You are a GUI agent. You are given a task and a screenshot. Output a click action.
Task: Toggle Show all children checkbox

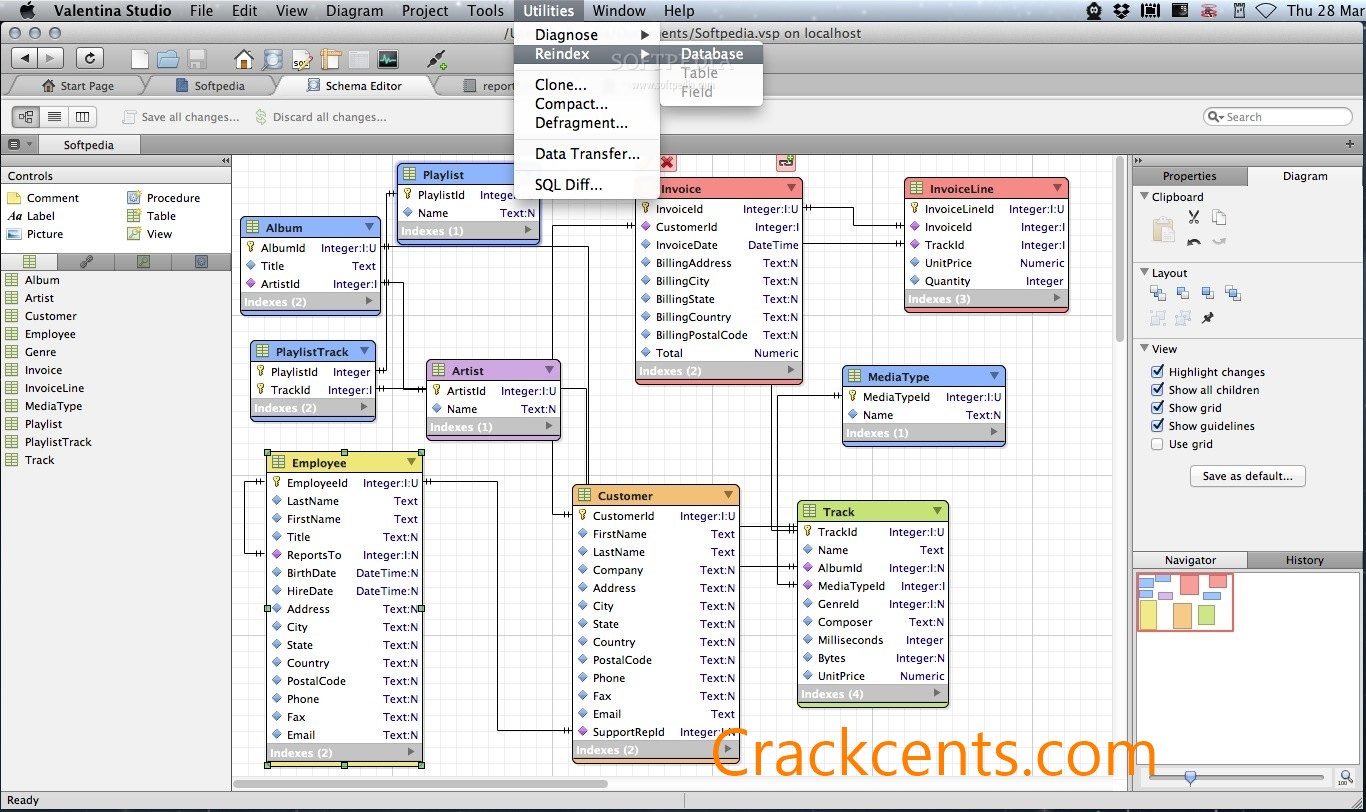(x=1157, y=390)
